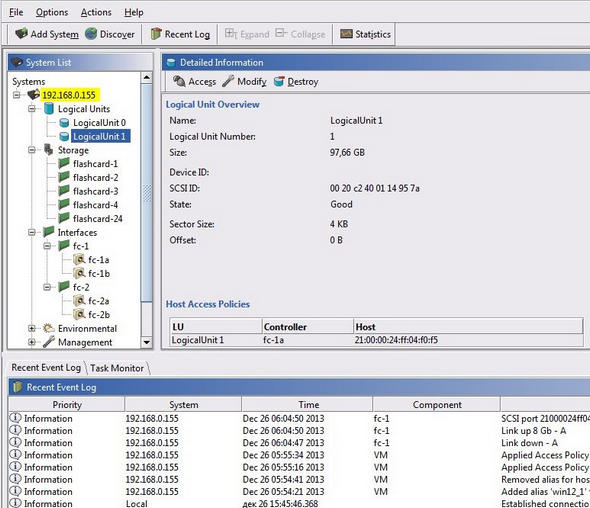This screenshot has width=590, height=508.
Task: Click the fc-2 card icon
Action: tap(64, 286)
